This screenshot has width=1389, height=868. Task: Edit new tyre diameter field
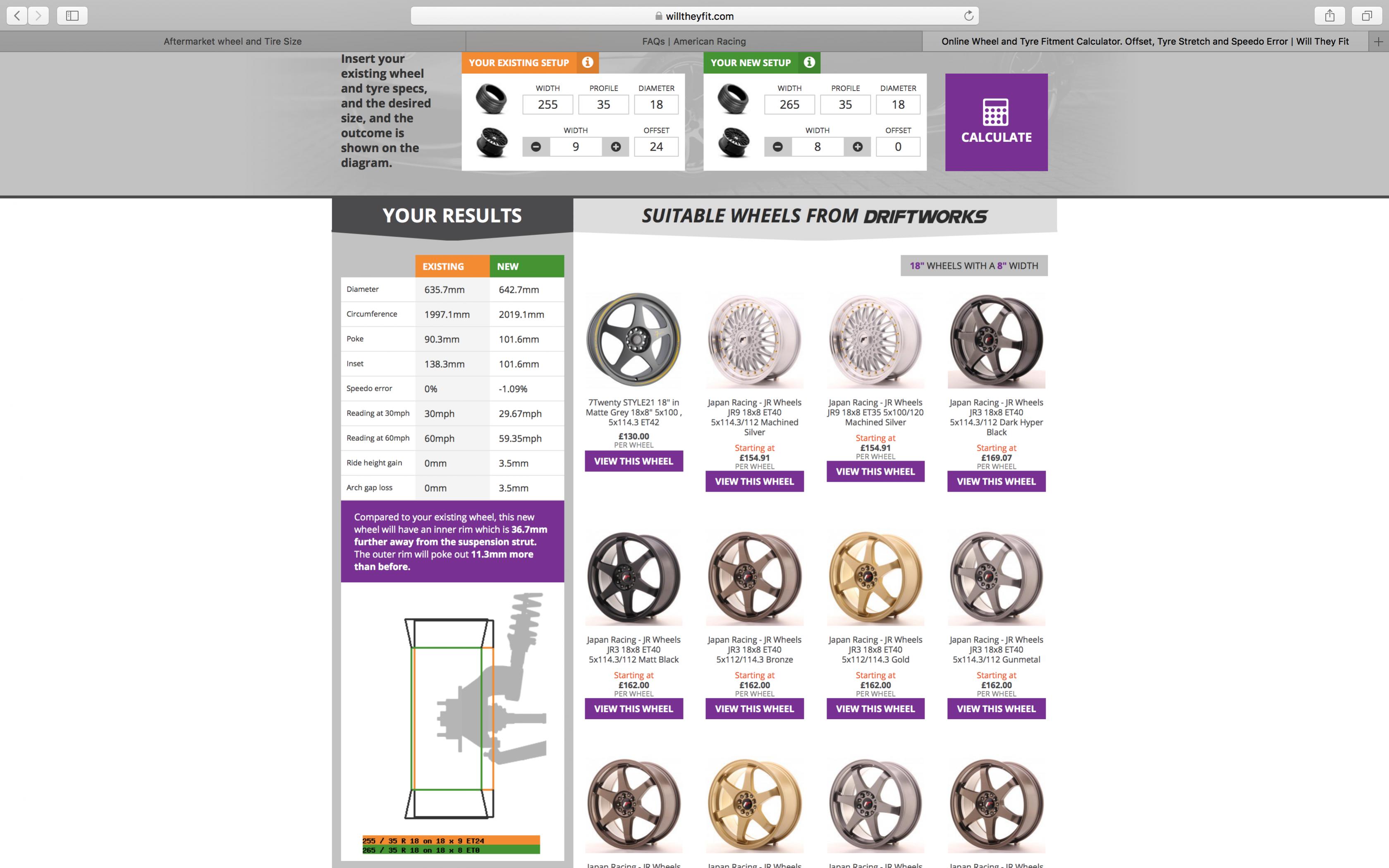[898, 105]
